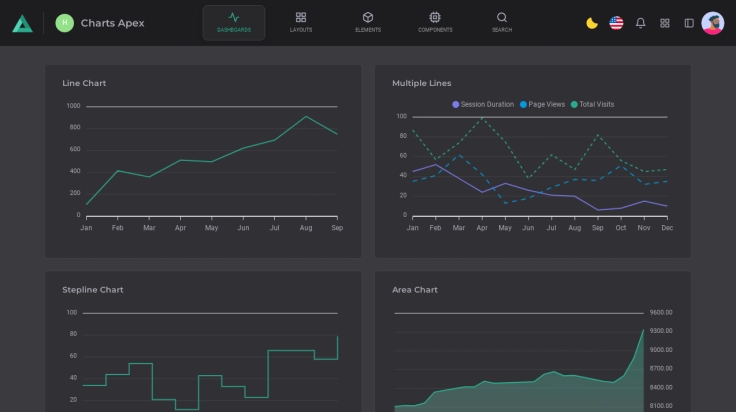Open the apps grid shortcut icon

(665, 23)
